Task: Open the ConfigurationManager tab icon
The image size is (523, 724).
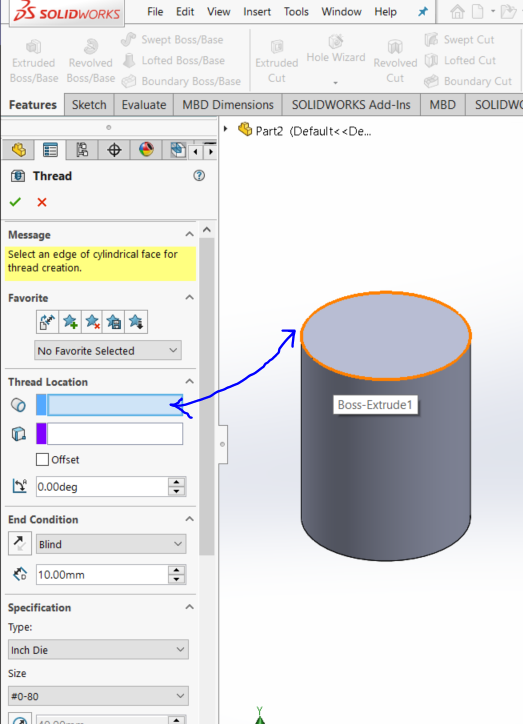Action: tap(82, 150)
